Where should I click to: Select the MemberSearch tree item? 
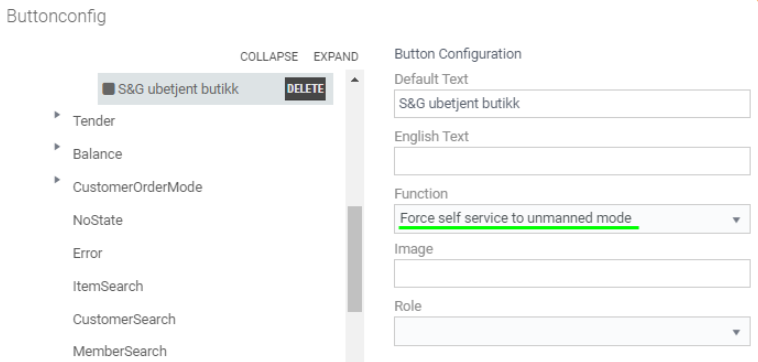120,351
